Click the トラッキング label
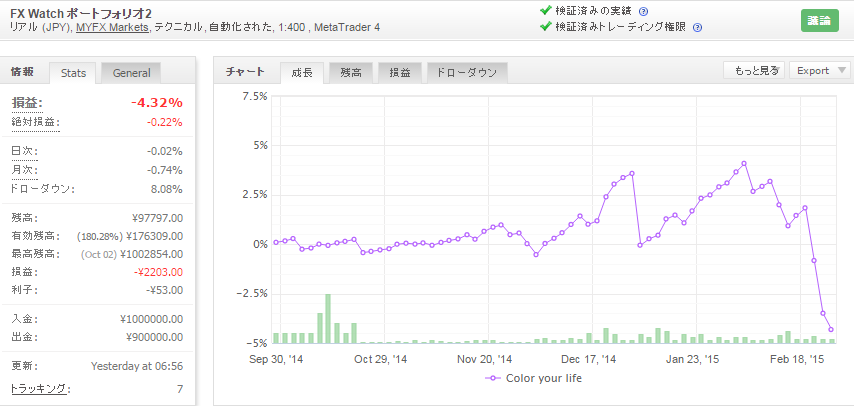Image resolution: width=854 pixels, height=406 pixels. click(x=40, y=389)
